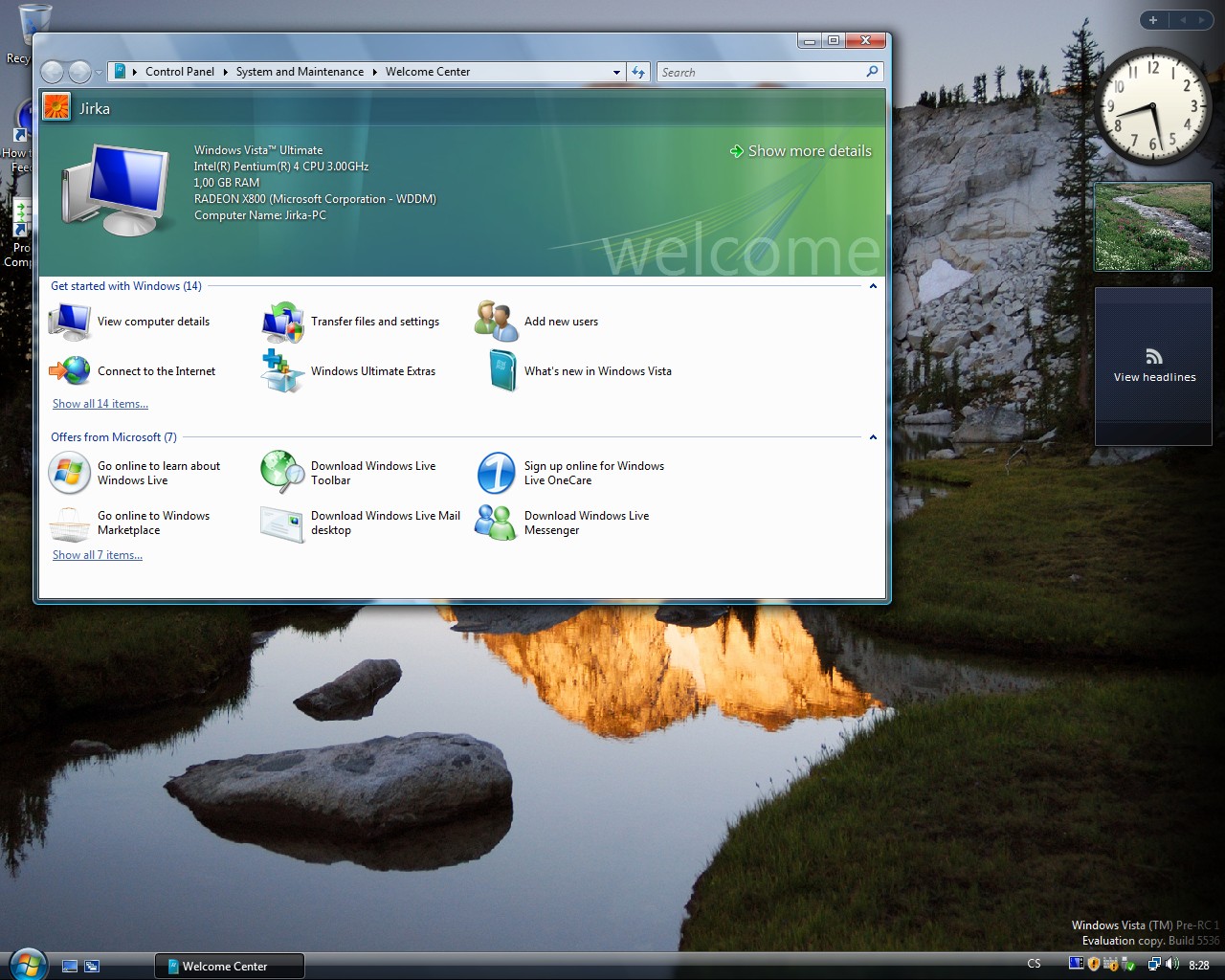The height and width of the screenshot is (980, 1225).
Task: Click the search magnifier icon
Action: [872, 72]
